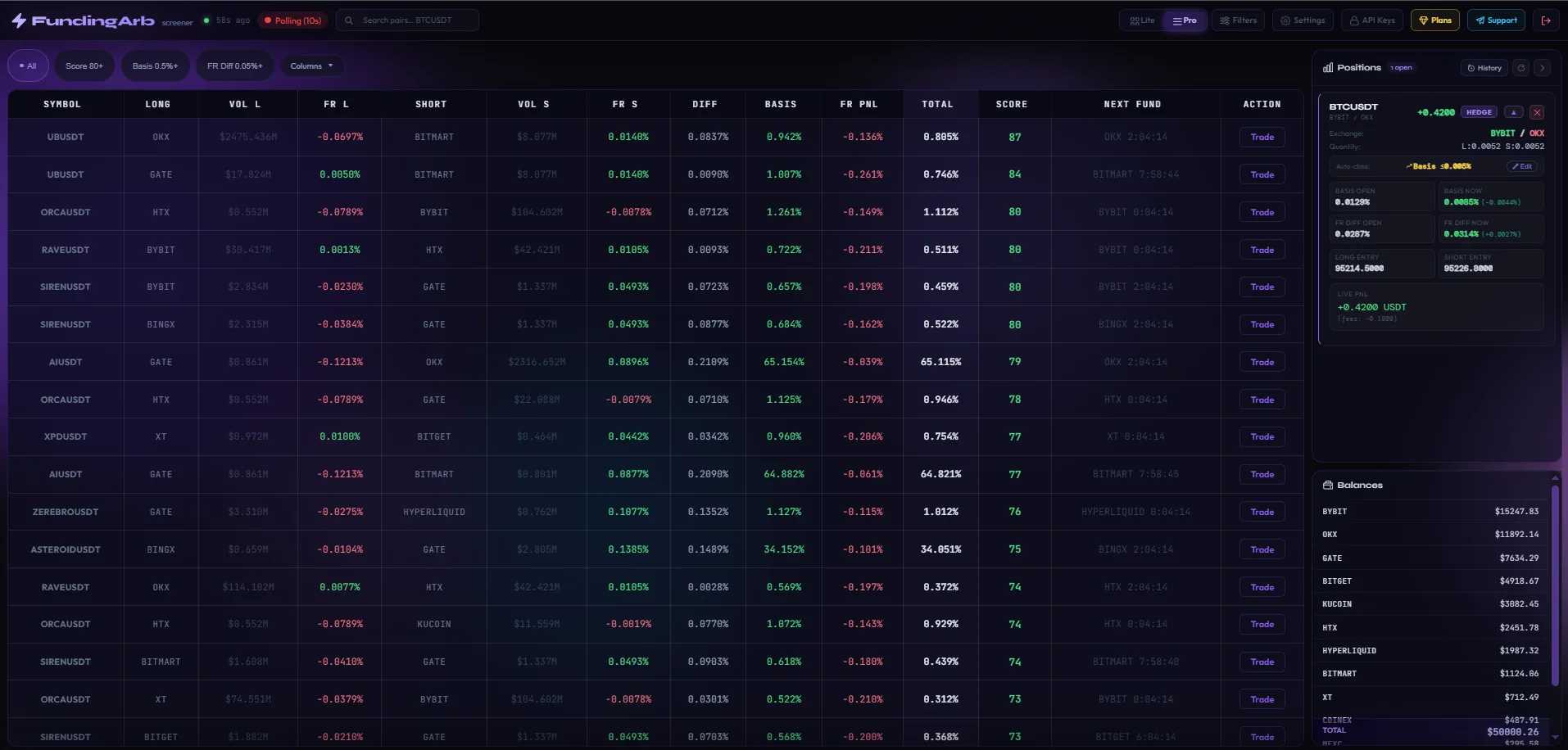Open Settings with the gear button
The width and height of the screenshot is (1568, 750).
tap(1303, 20)
